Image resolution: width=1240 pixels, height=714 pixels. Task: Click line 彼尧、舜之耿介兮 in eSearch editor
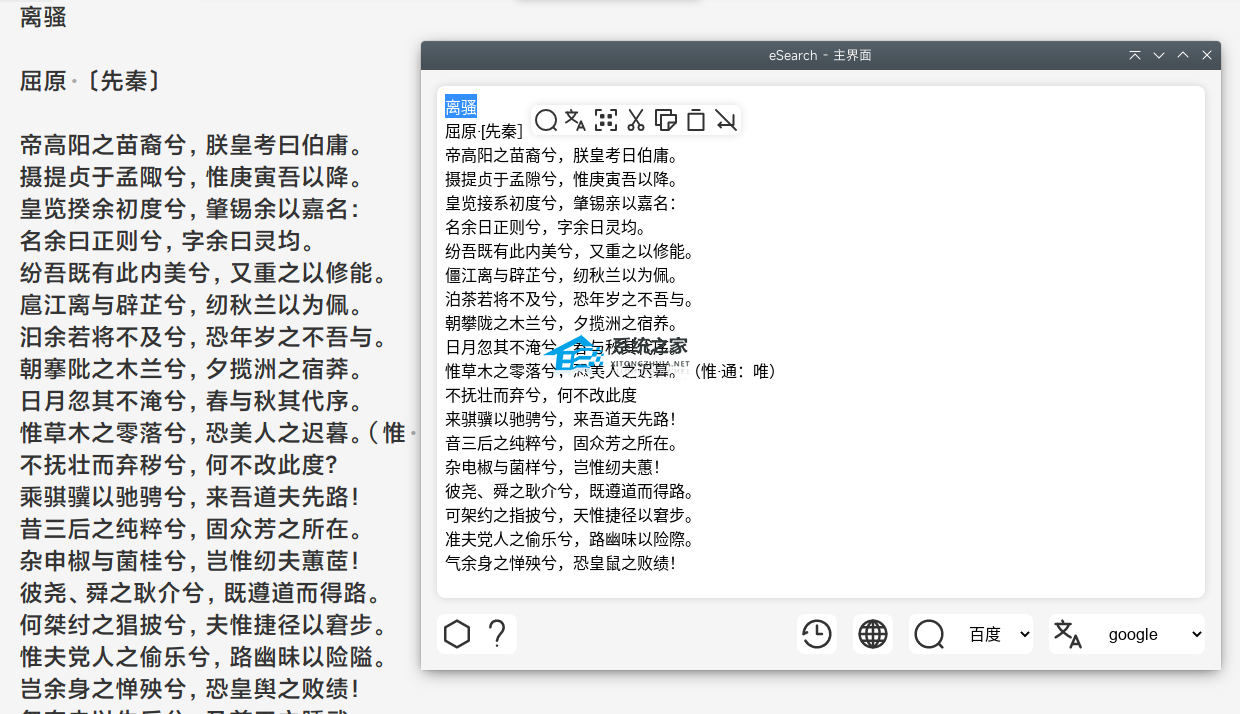pyautogui.click(x=570, y=491)
